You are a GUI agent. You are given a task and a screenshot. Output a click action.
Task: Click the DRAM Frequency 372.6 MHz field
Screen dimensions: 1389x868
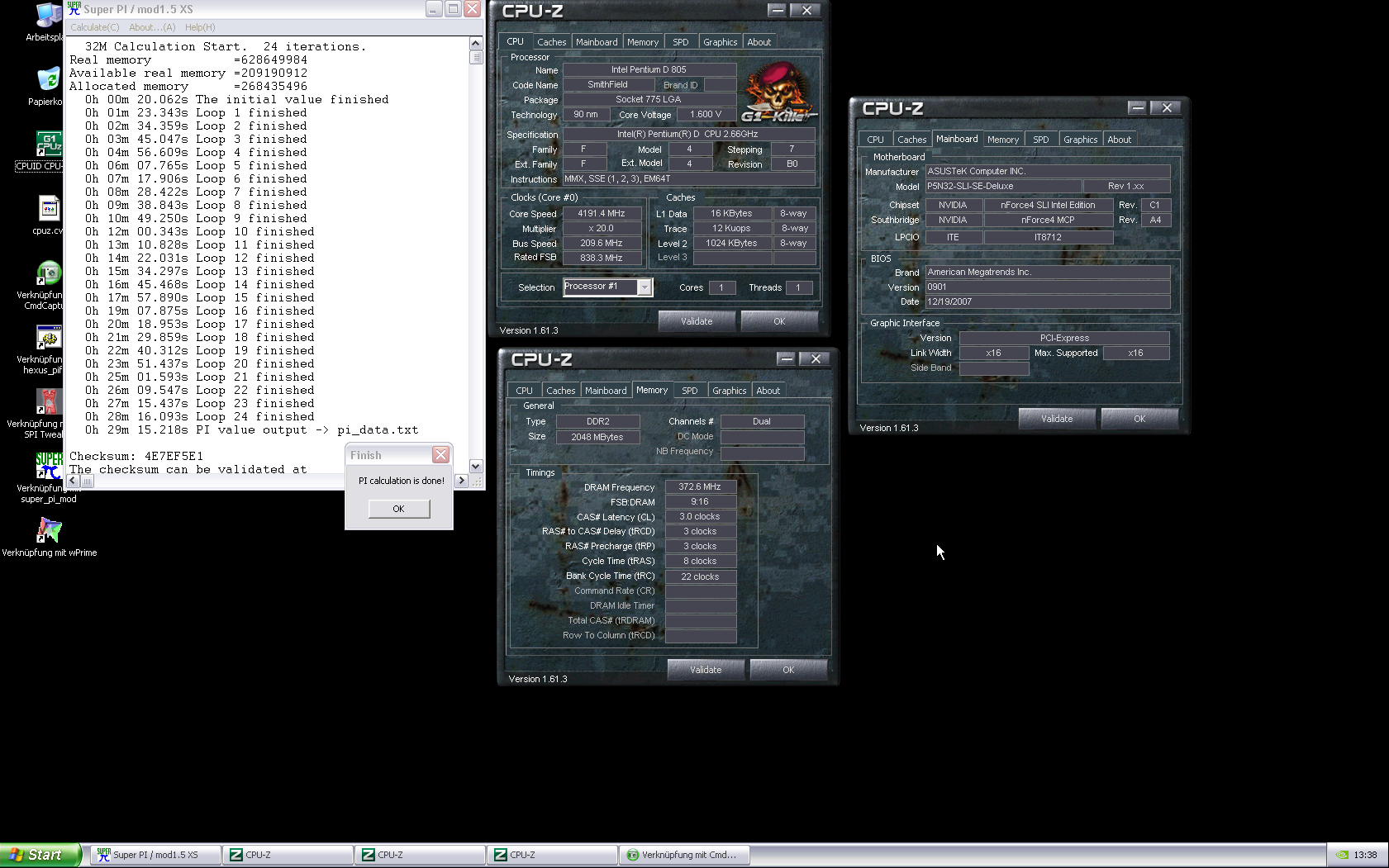coord(700,487)
